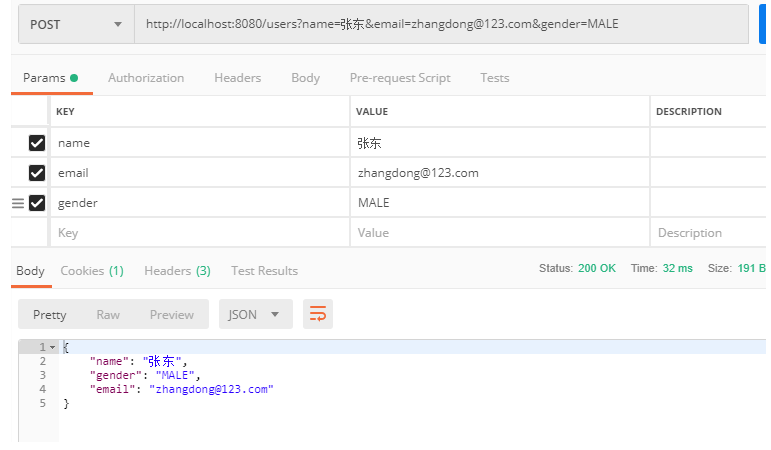Image resolution: width=771 pixels, height=450 pixels.
Task: Click the zhangdong@123.com value cell
Action: (x=500, y=173)
